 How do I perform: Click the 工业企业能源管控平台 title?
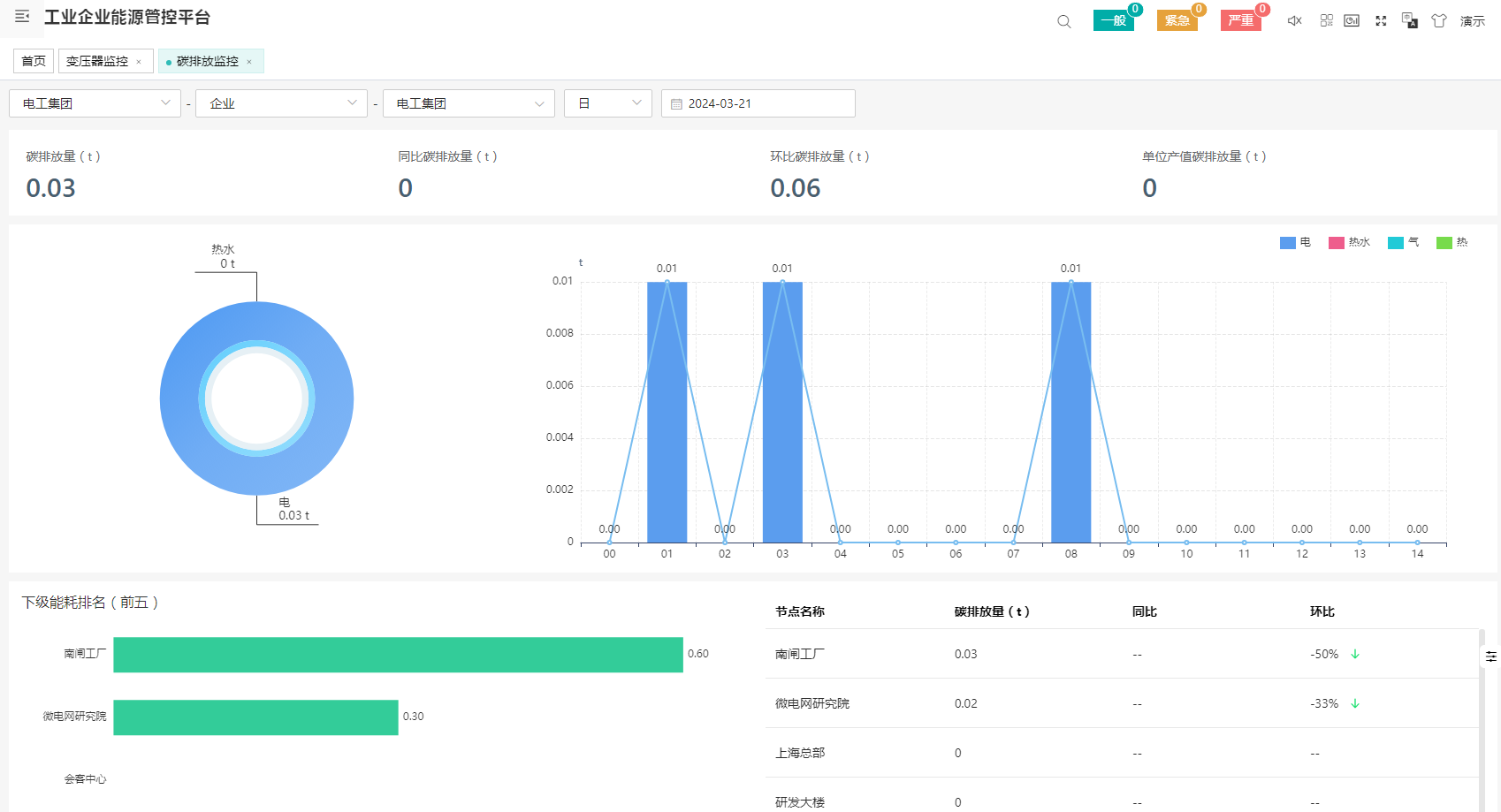[127, 17]
